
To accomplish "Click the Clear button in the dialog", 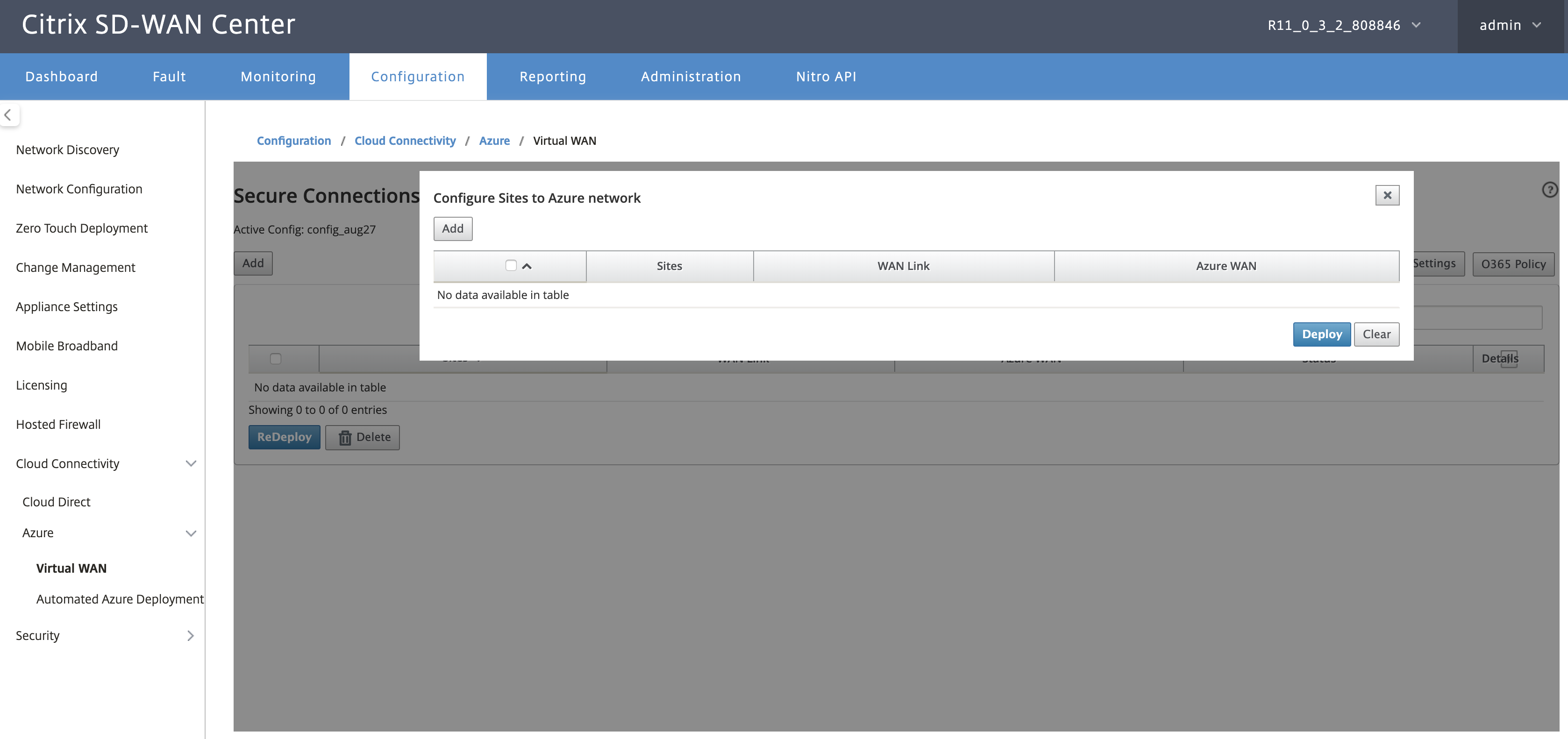I will pos(1376,334).
